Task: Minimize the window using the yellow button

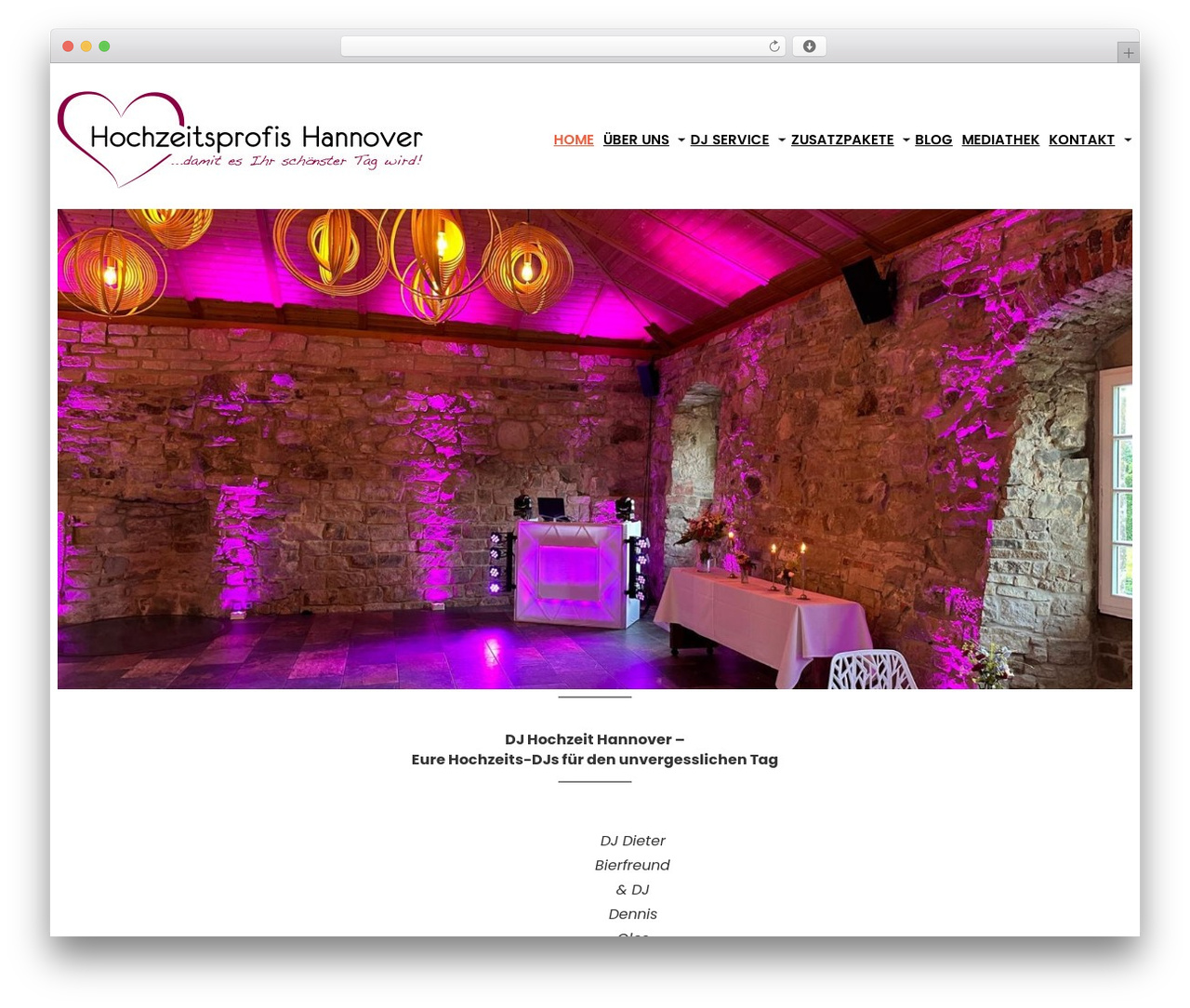Action: [x=86, y=46]
